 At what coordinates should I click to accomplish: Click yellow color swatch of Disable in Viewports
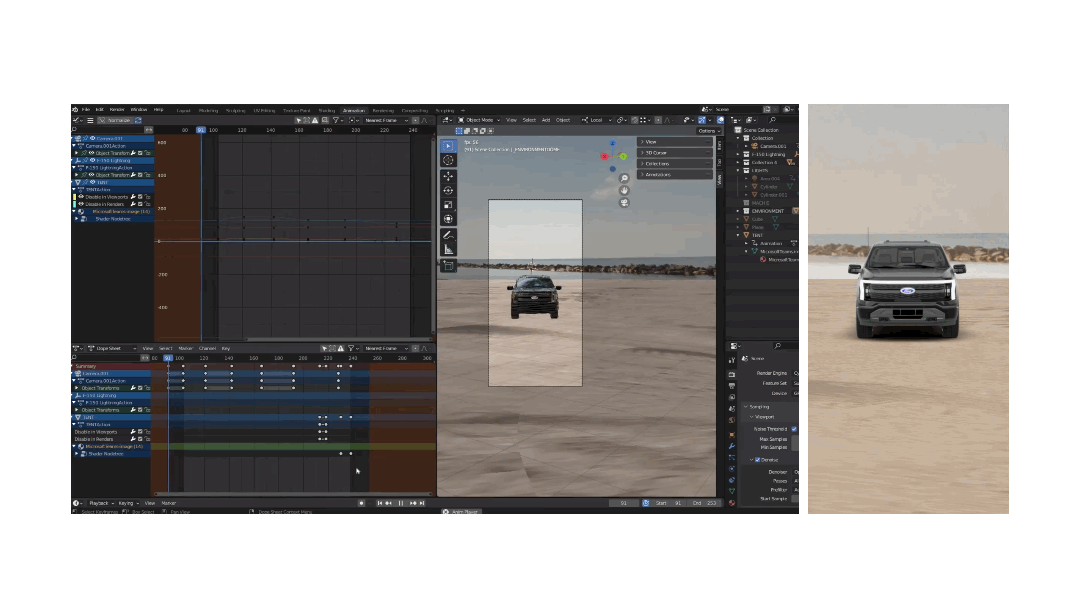pos(74,197)
